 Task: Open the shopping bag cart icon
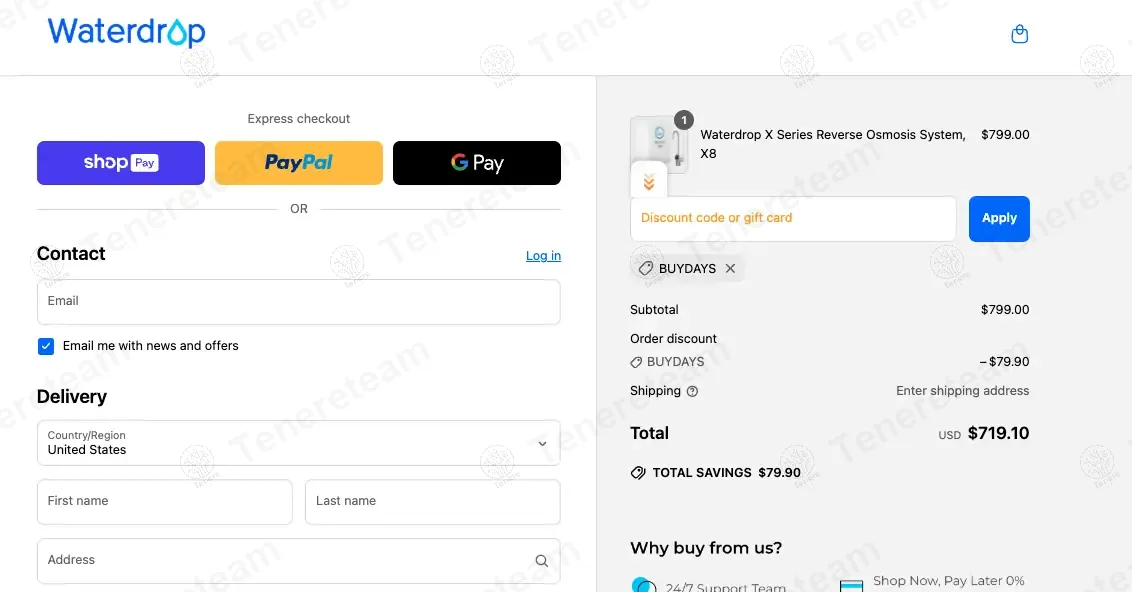pos(1019,34)
